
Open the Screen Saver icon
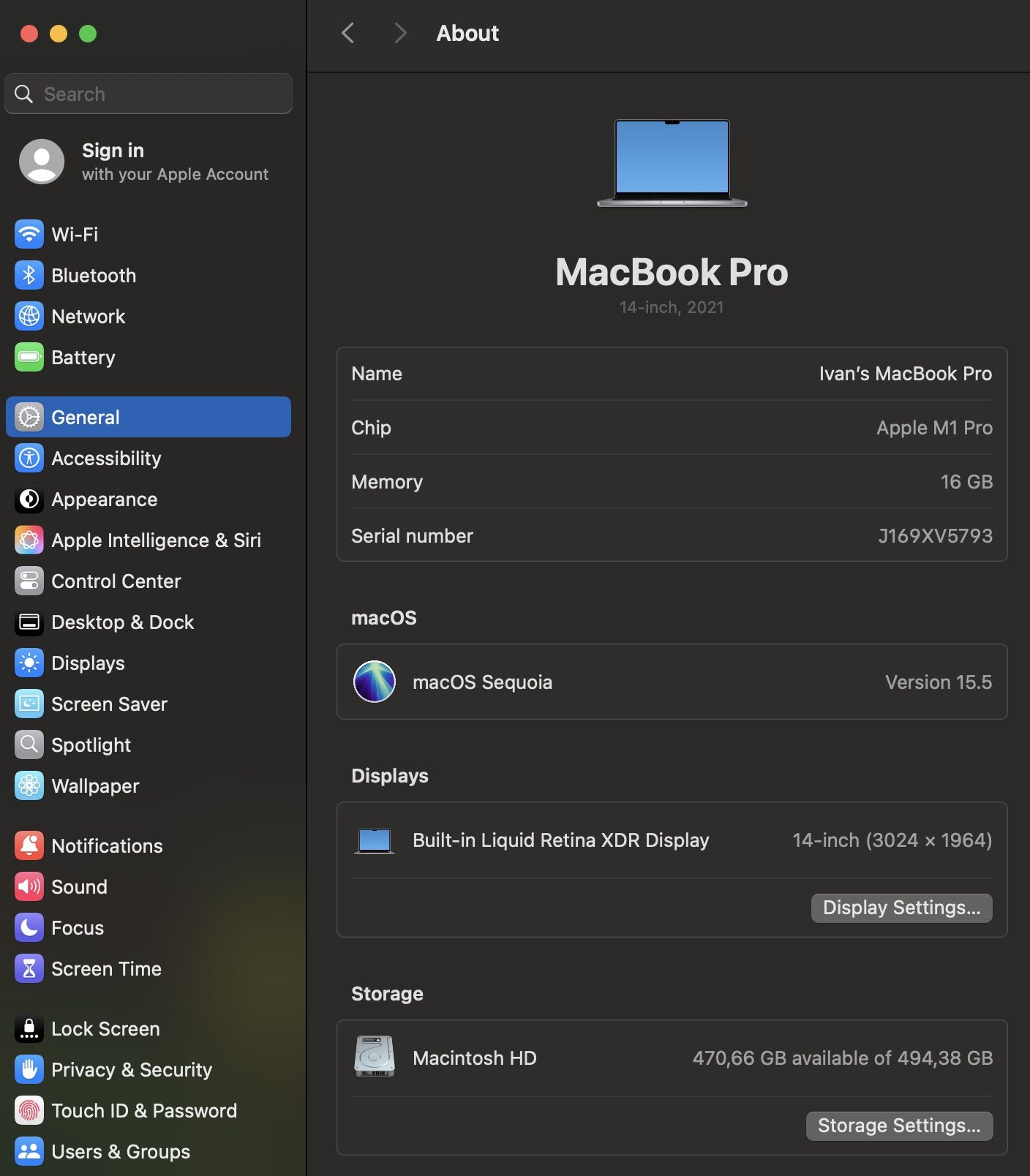coord(29,704)
